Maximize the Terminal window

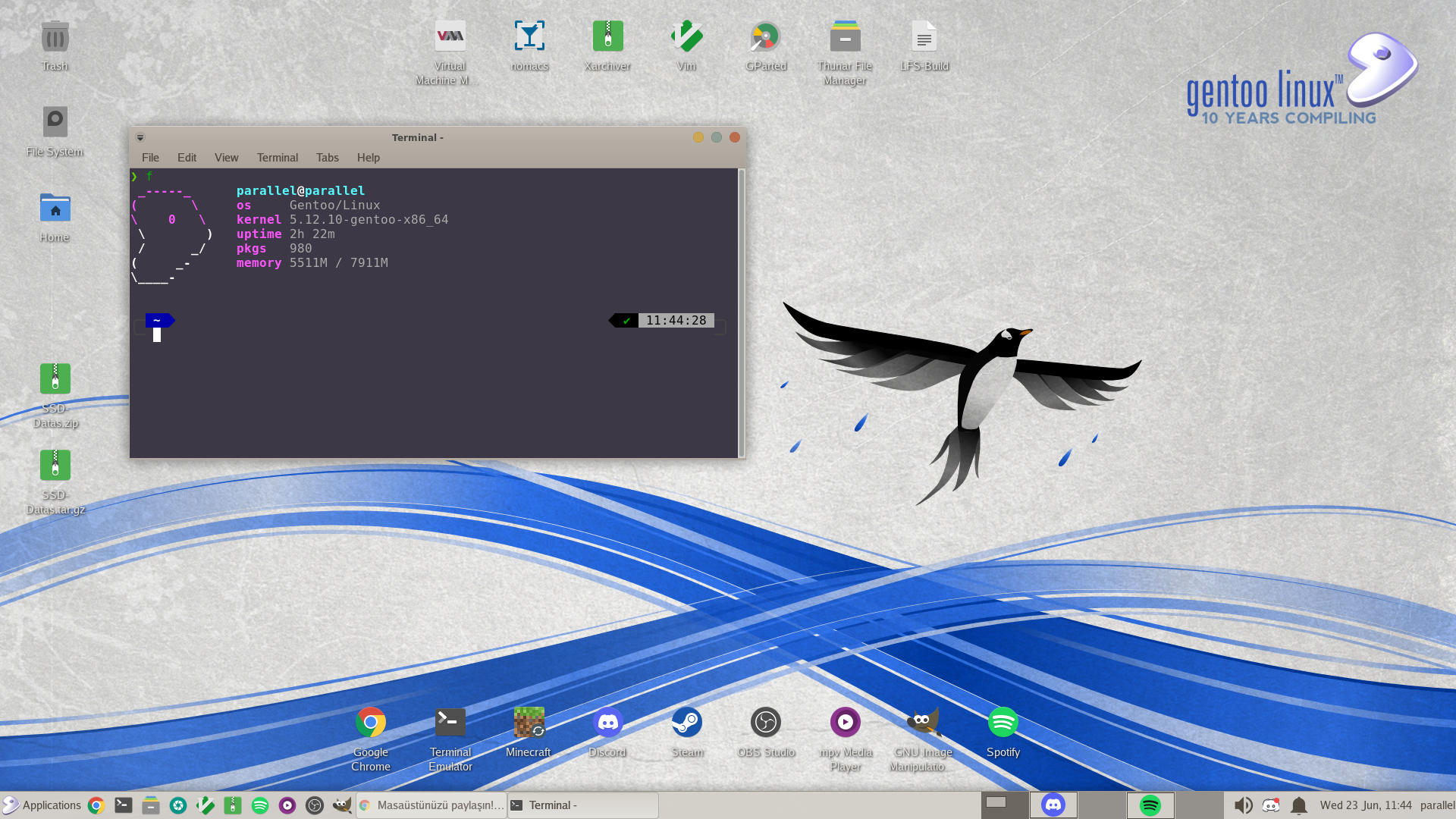[717, 137]
